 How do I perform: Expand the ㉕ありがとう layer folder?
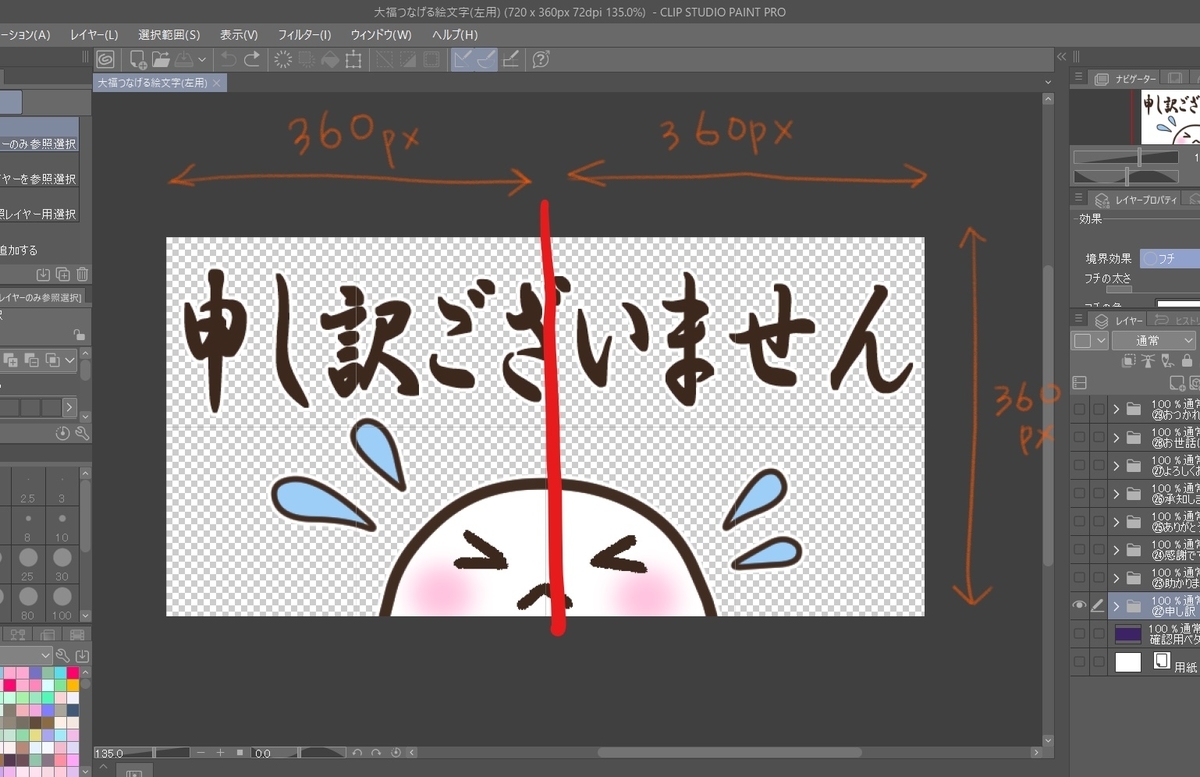(x=1116, y=521)
